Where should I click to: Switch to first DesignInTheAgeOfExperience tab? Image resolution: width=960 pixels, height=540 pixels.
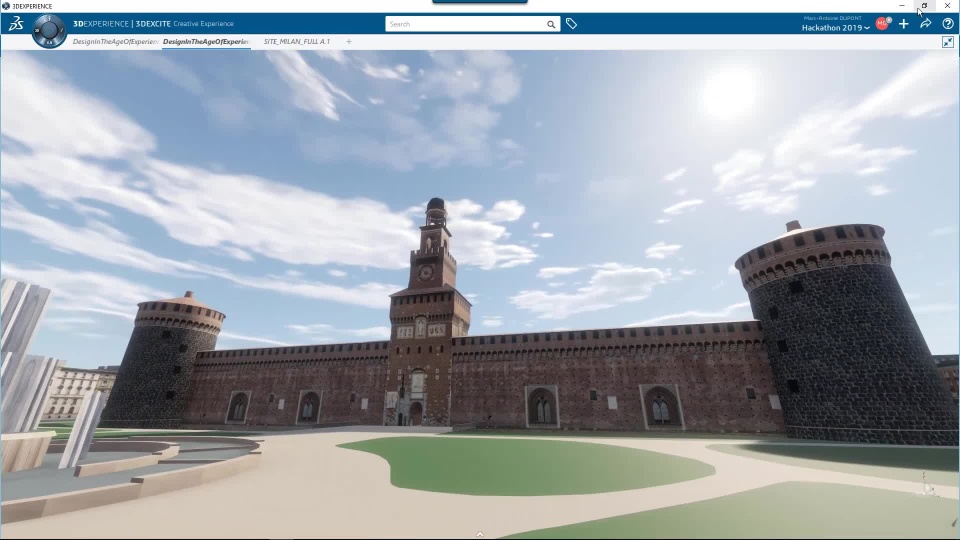pos(115,42)
